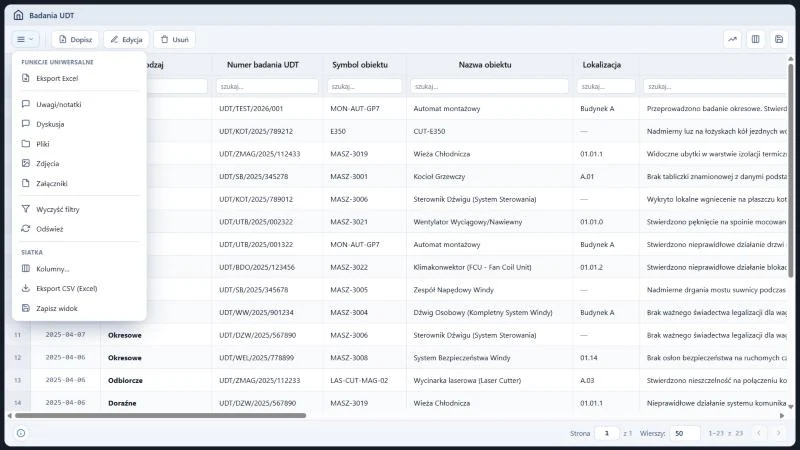
Task: Click the columns layout icon in toolbar
Action: pos(756,39)
